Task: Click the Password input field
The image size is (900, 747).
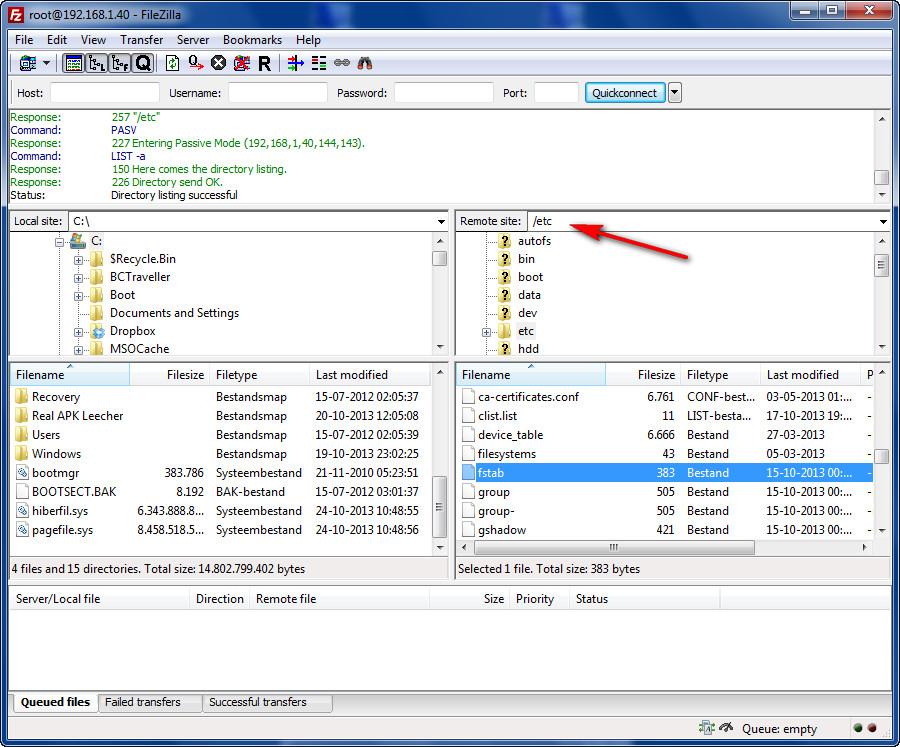Action: (x=444, y=92)
